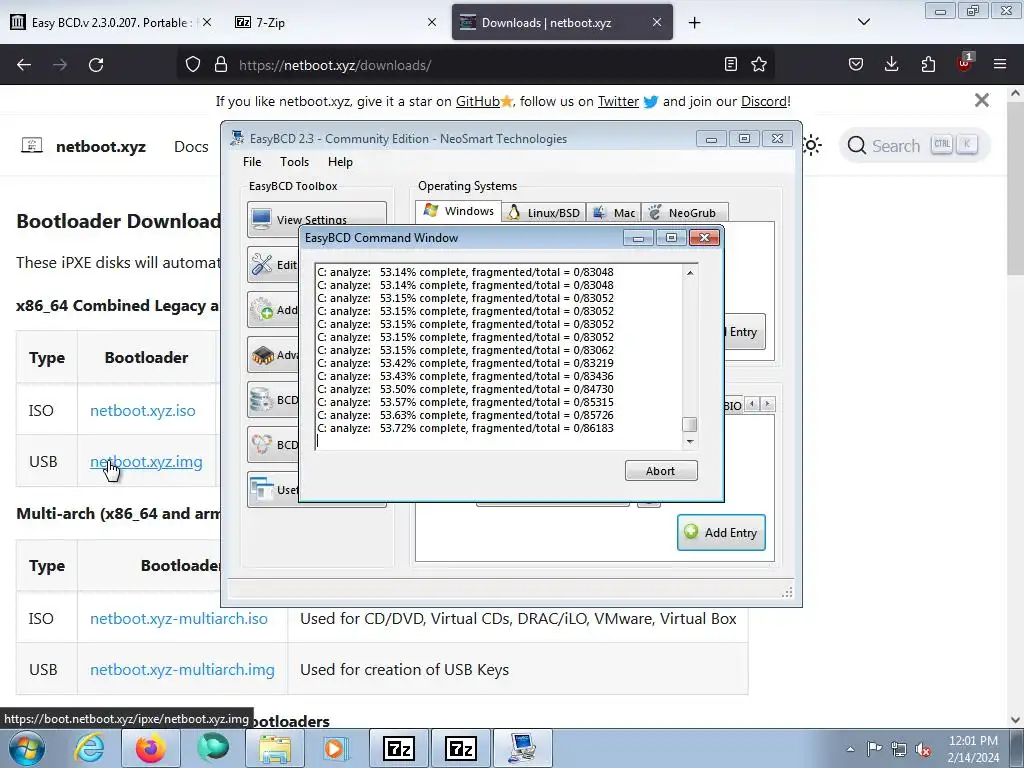Follow the GitHub link in banner
Viewport: 1024px width, 768px height.
click(x=477, y=101)
